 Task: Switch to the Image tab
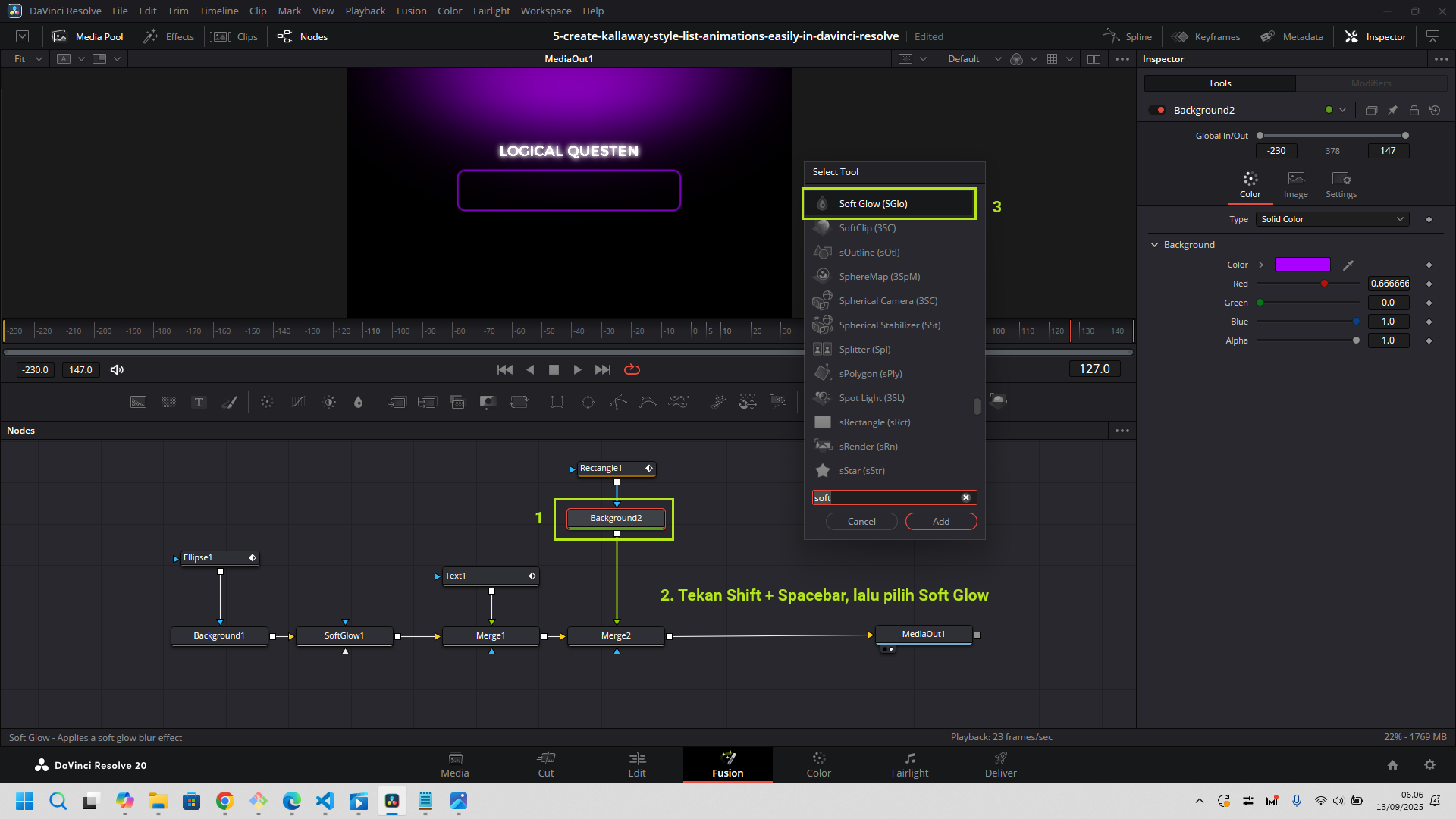1295,184
